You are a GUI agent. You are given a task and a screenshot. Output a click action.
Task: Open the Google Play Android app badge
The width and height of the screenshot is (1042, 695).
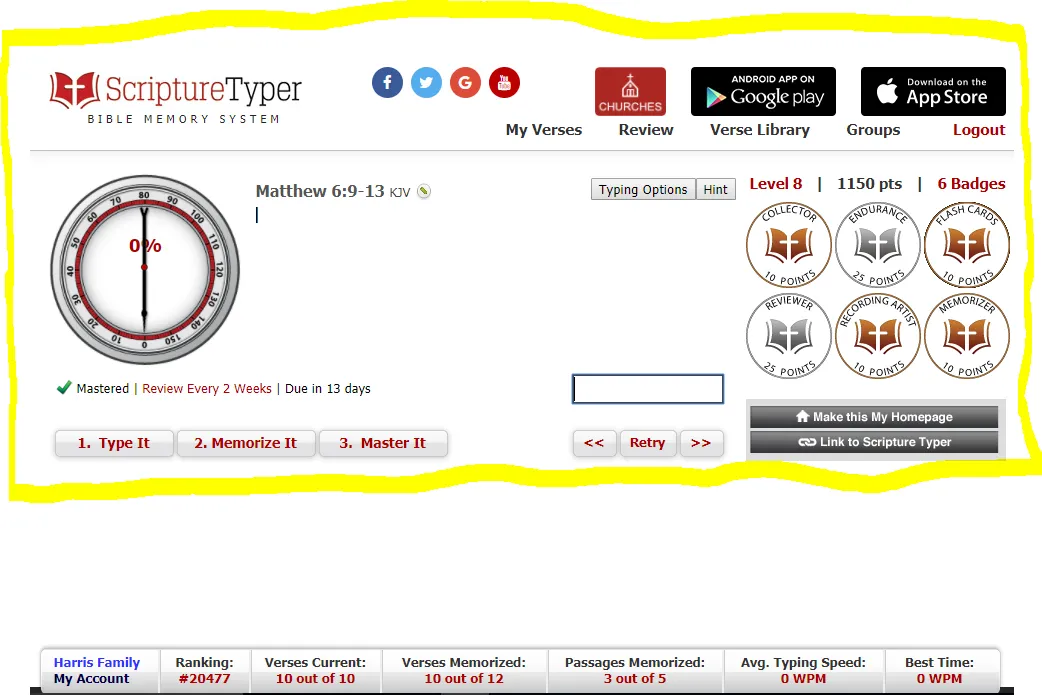click(x=764, y=92)
